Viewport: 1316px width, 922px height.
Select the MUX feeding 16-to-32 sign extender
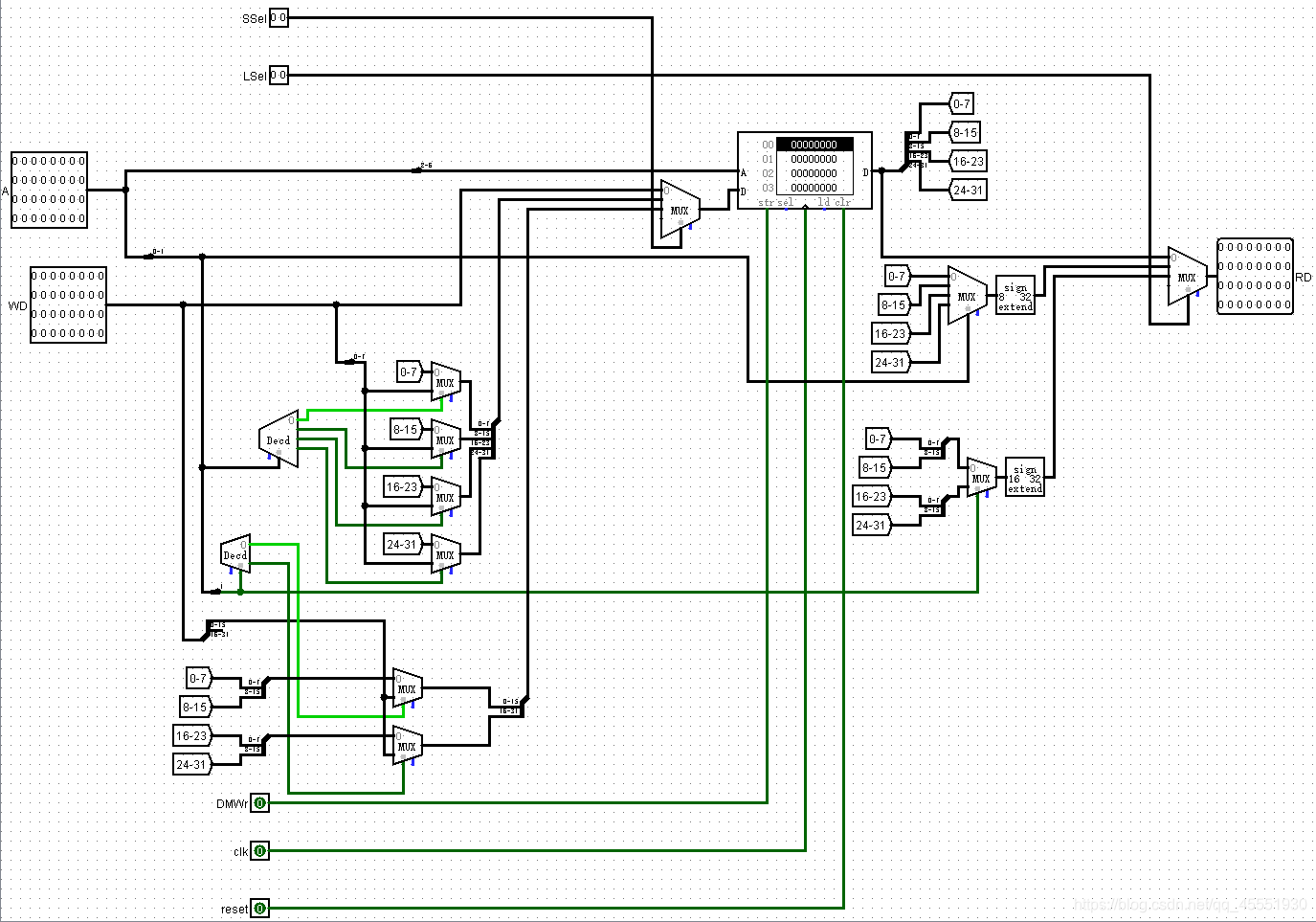(x=982, y=477)
